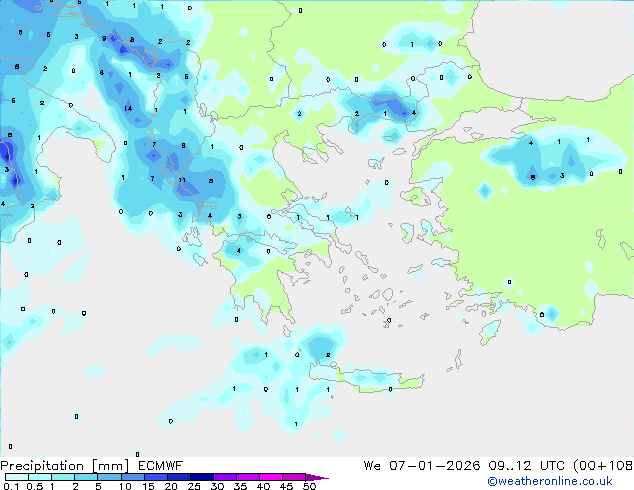Select the 25–30 mm dark navy legend box
The height and width of the screenshot is (490, 634).
click(202, 477)
